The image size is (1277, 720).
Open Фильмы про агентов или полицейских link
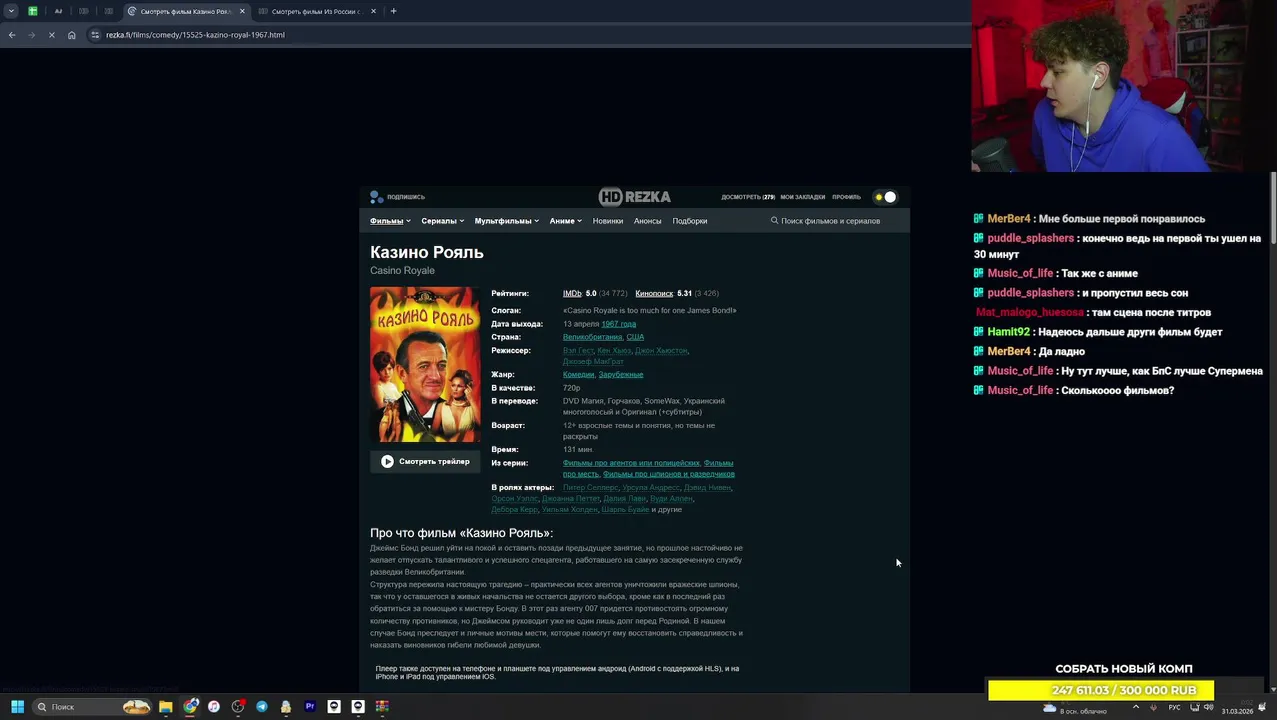[631, 463]
